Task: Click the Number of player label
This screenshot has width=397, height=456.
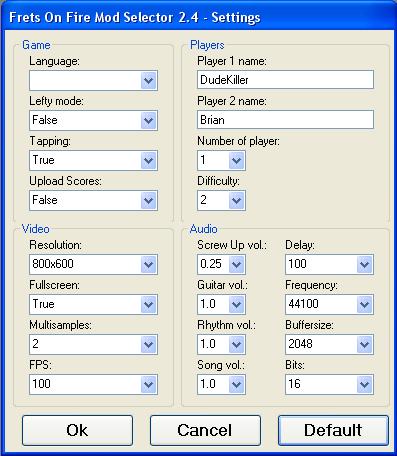Action: pos(238,141)
